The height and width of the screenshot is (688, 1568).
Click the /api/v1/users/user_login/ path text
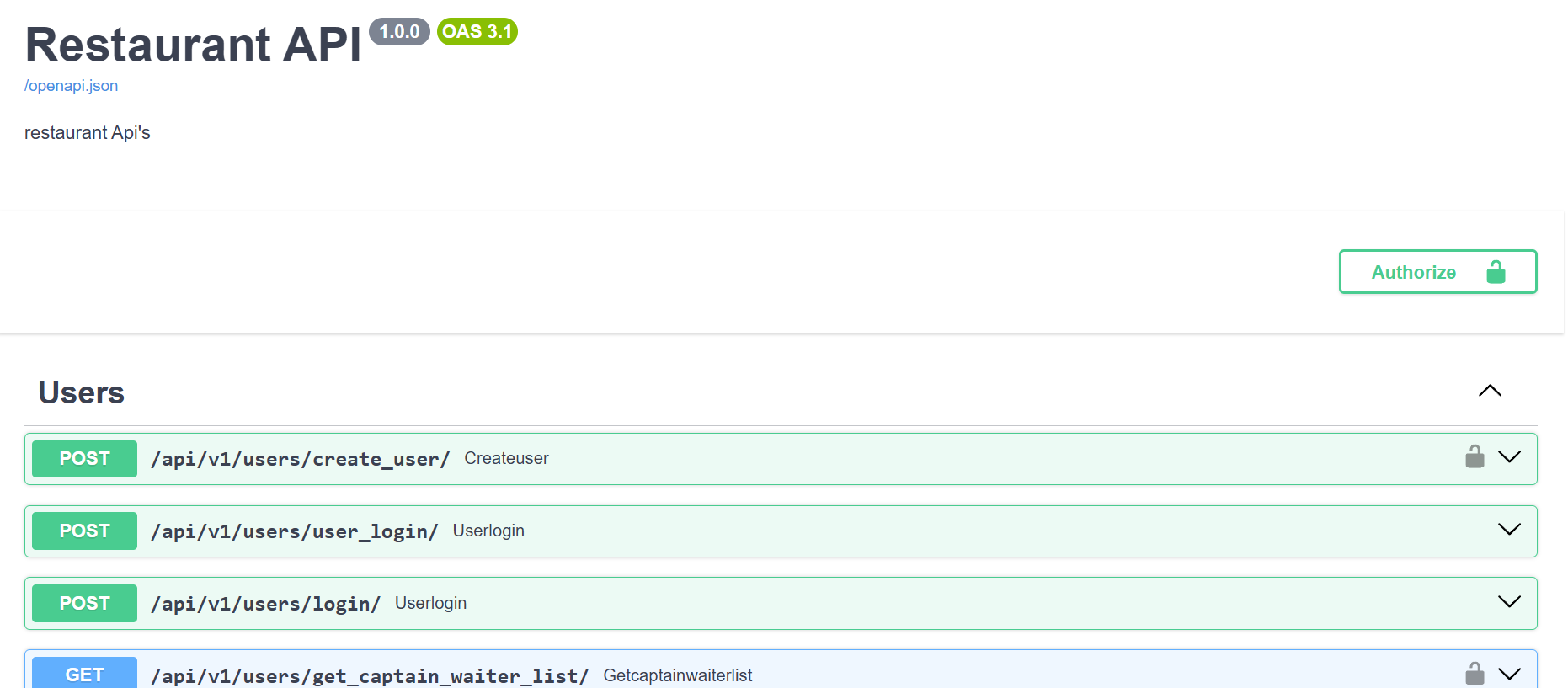294,532
